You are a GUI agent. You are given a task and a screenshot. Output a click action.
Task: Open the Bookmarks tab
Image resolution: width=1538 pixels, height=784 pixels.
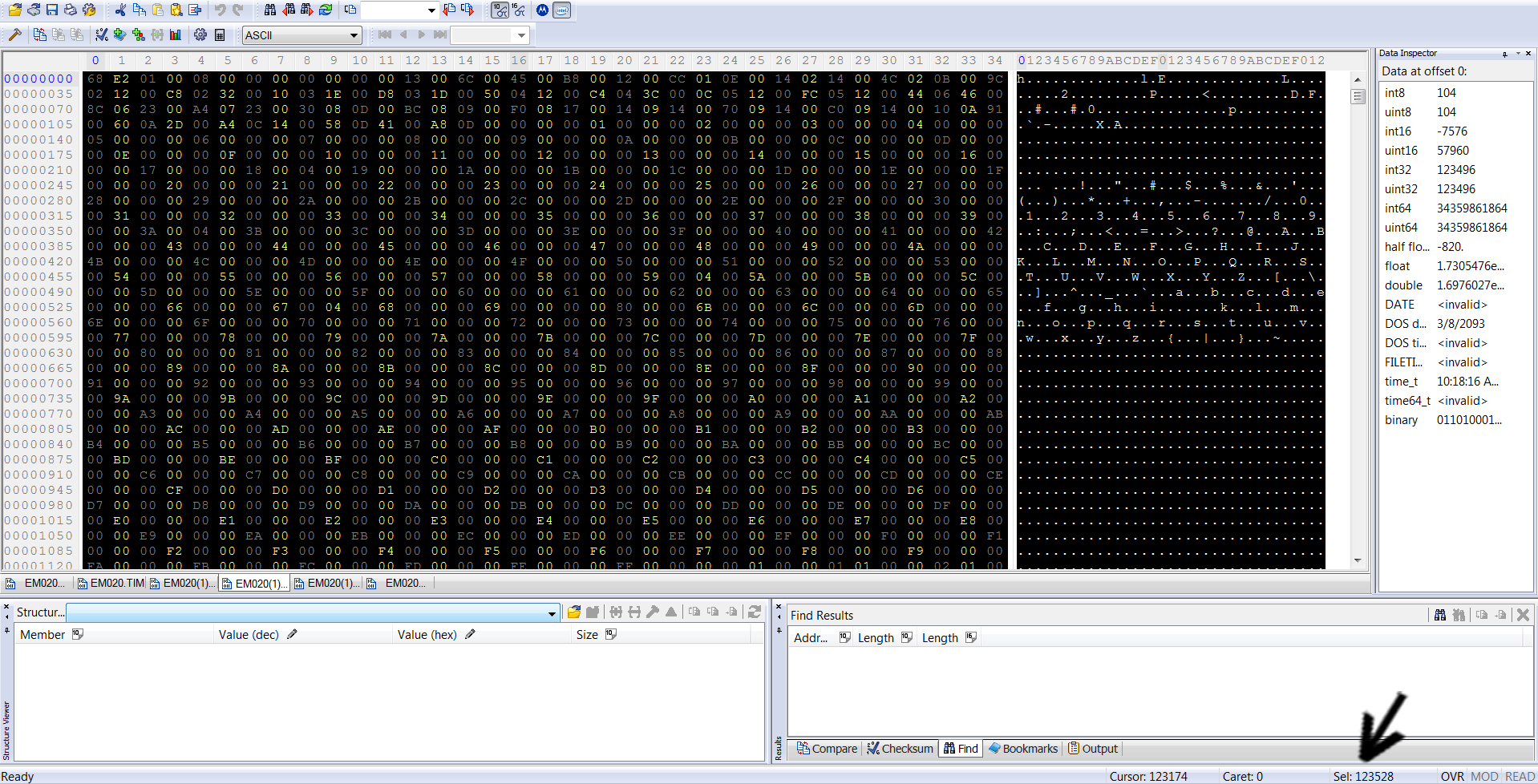tap(1023, 749)
